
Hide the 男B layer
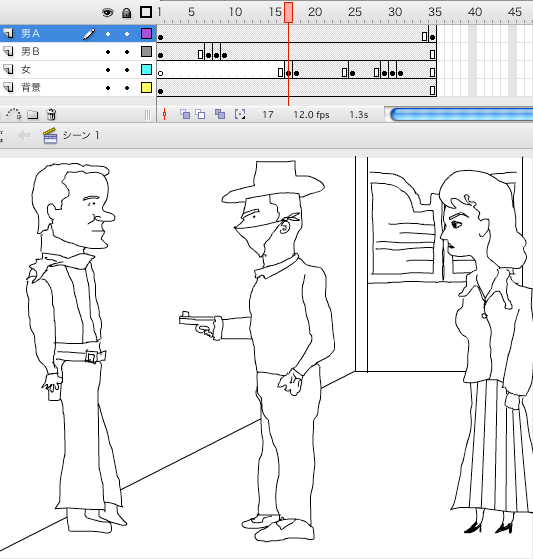(x=108, y=52)
